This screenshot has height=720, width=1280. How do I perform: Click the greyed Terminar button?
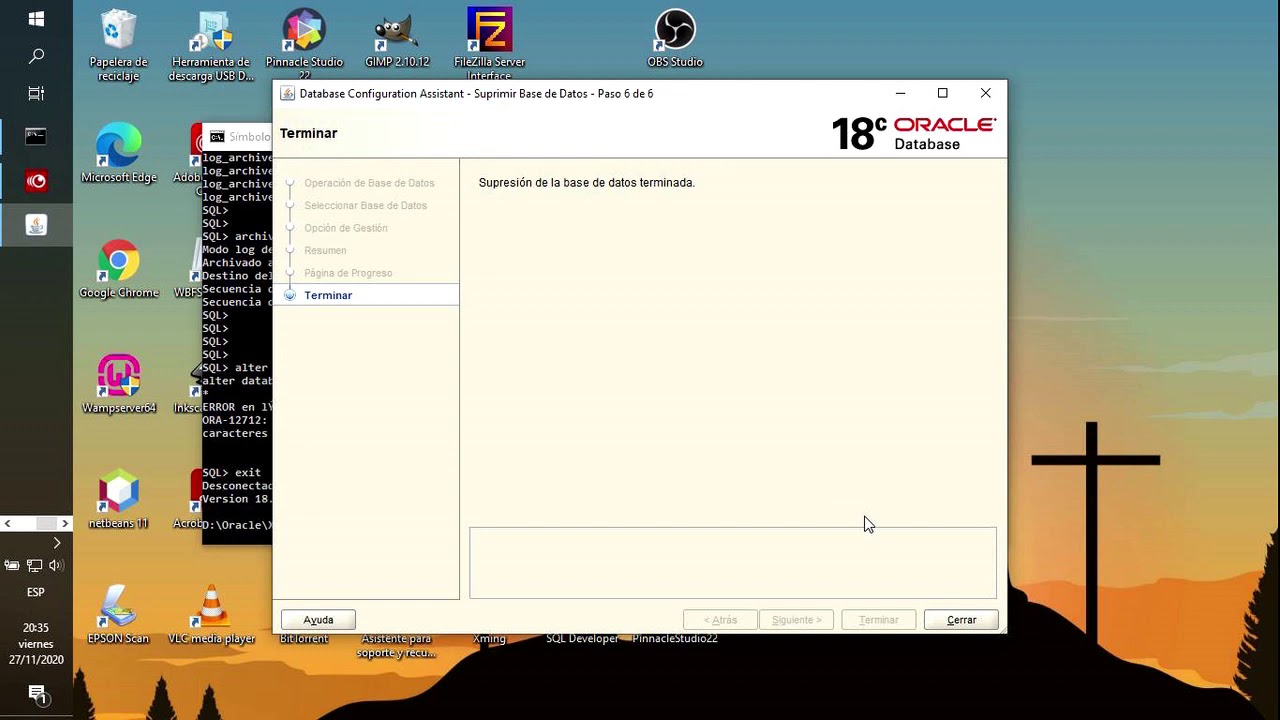coord(879,620)
